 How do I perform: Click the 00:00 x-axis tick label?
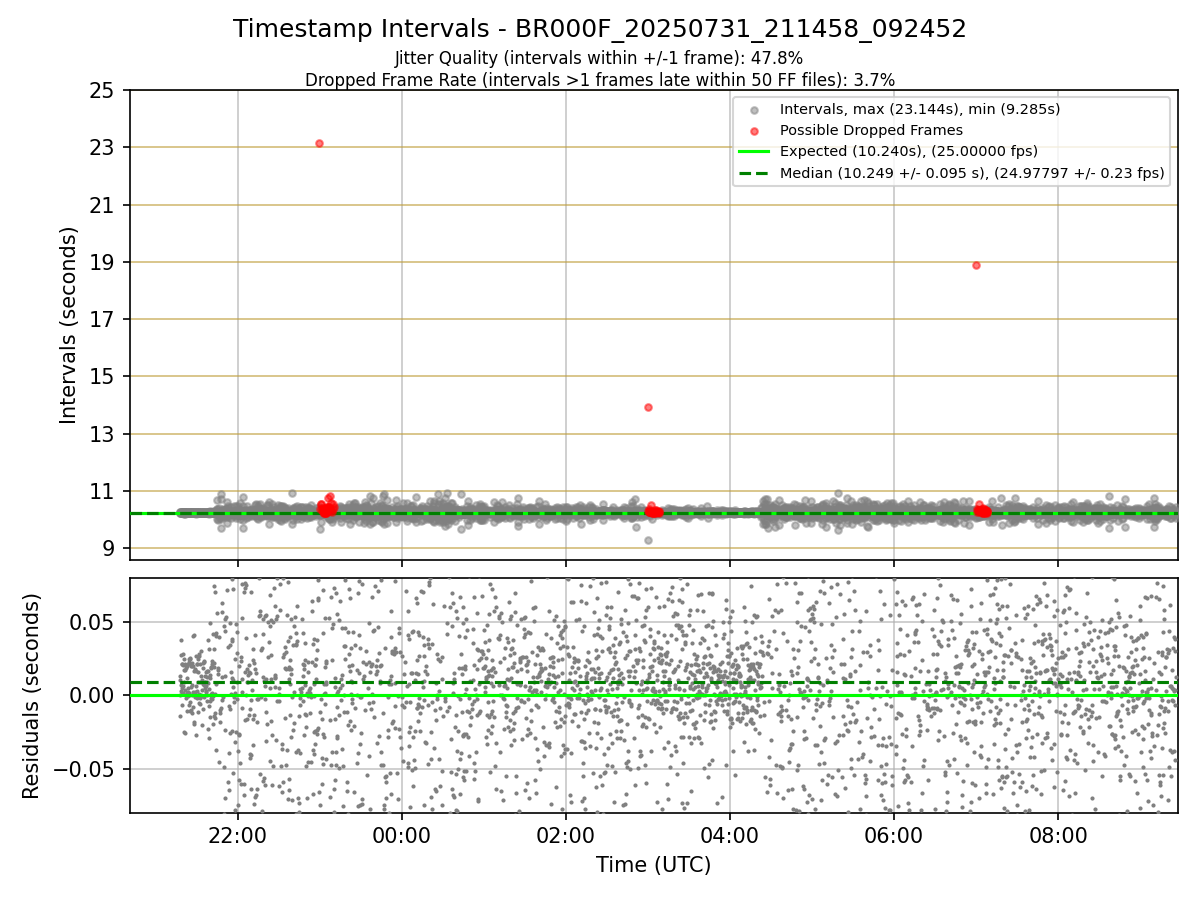[x=401, y=835]
